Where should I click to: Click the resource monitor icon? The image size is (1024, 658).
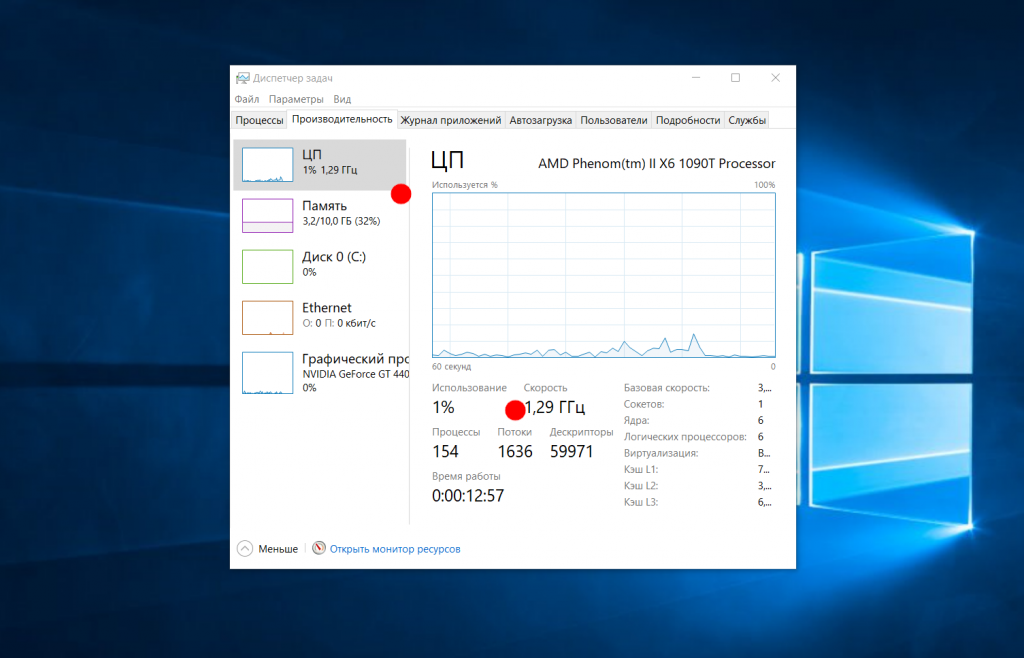pos(319,549)
